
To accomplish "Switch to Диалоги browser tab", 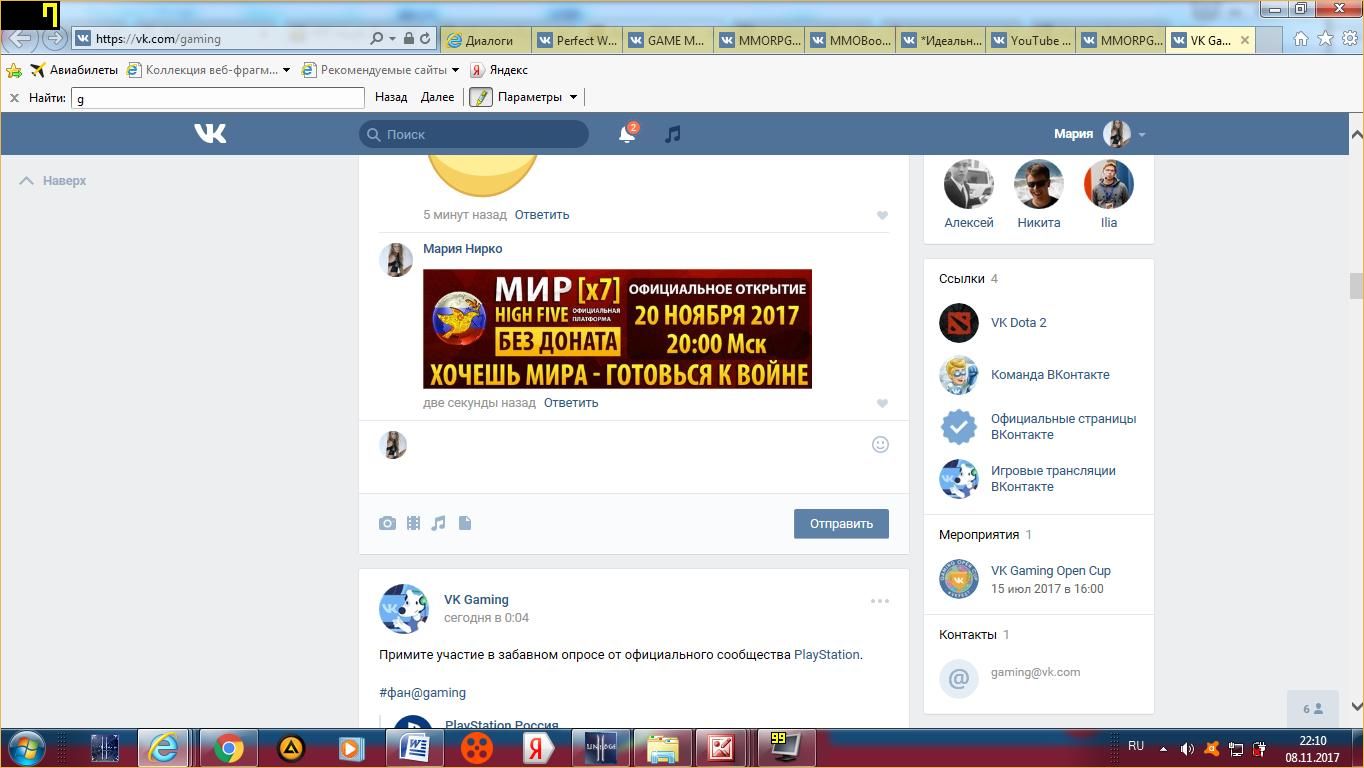I will [487, 40].
